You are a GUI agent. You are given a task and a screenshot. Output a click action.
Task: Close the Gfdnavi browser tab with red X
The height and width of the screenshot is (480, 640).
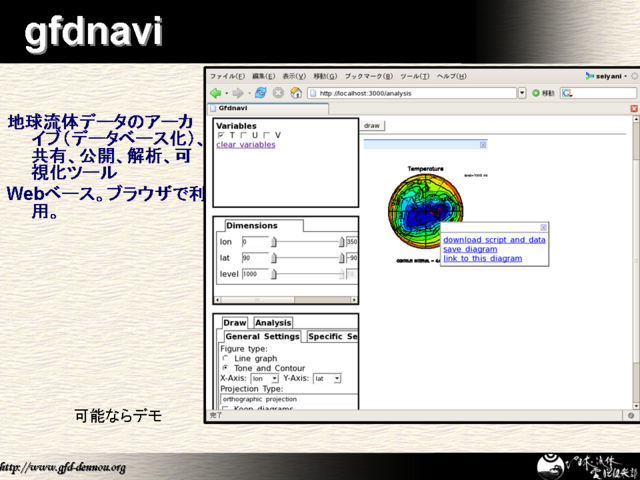(x=634, y=109)
